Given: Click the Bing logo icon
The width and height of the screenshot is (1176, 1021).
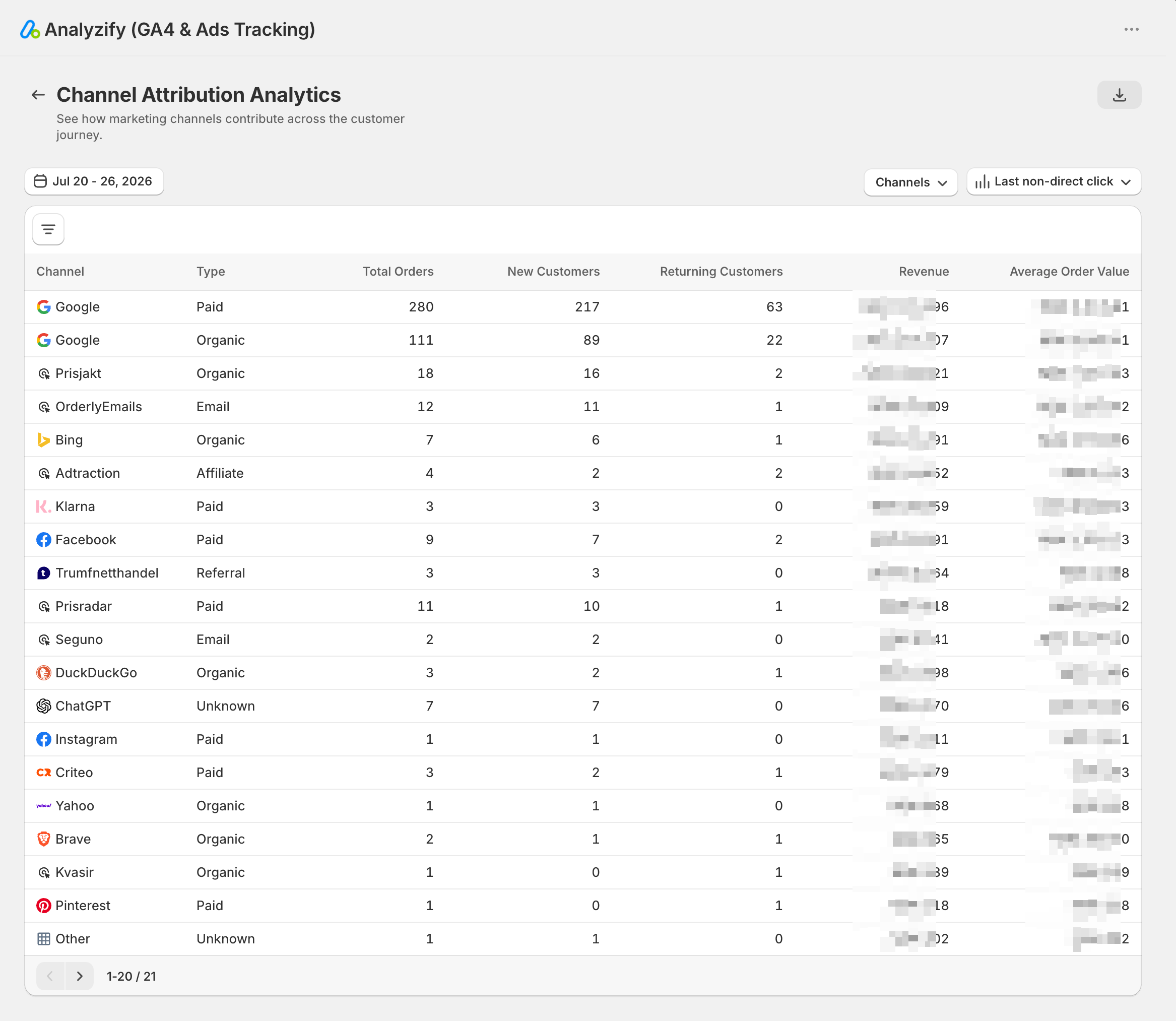Looking at the screenshot, I should [x=44, y=440].
